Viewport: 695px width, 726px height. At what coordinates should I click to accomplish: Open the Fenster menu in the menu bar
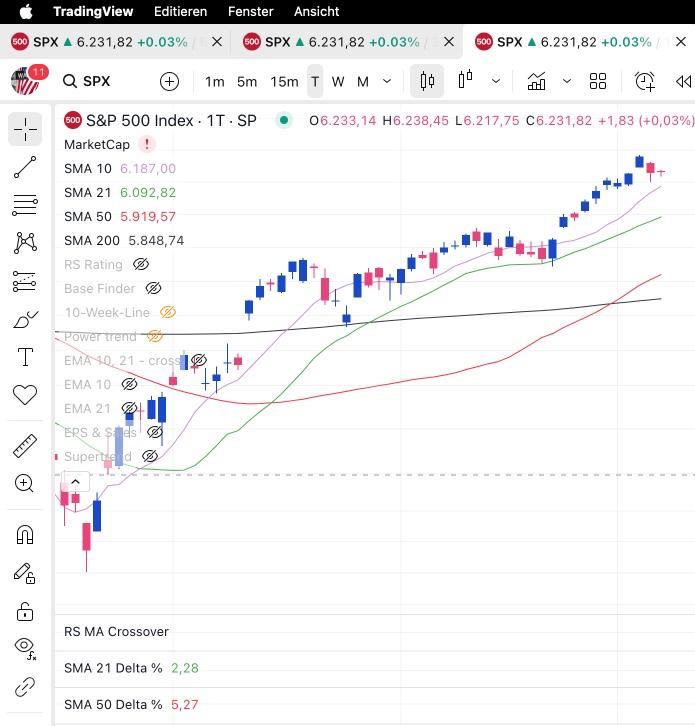point(250,11)
